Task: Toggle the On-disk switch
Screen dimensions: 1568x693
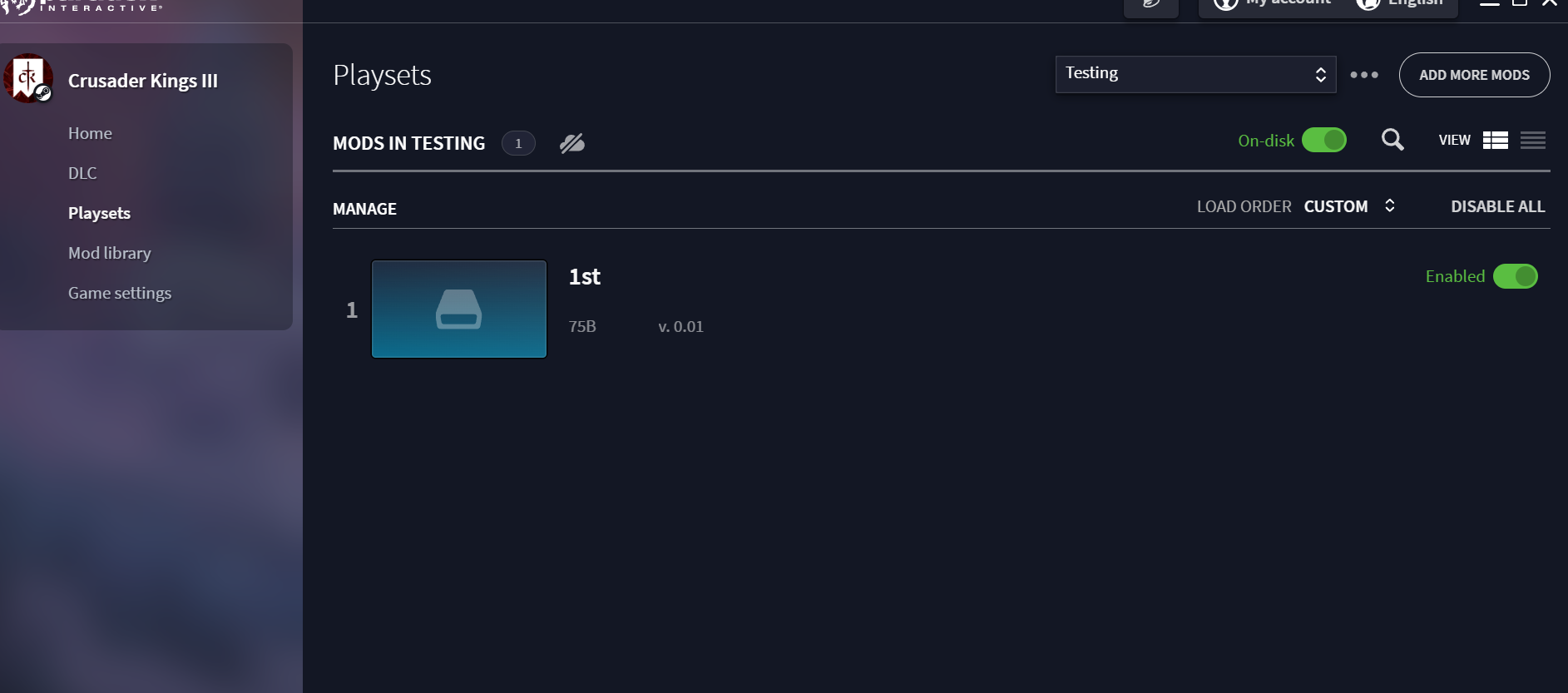Action: (1323, 140)
